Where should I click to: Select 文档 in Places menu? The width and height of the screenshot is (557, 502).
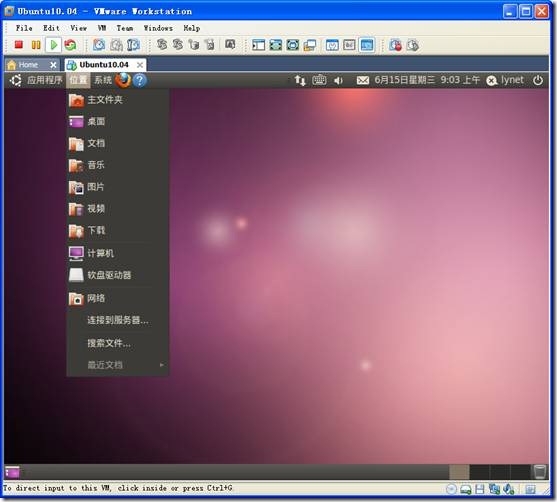click(x=117, y=143)
